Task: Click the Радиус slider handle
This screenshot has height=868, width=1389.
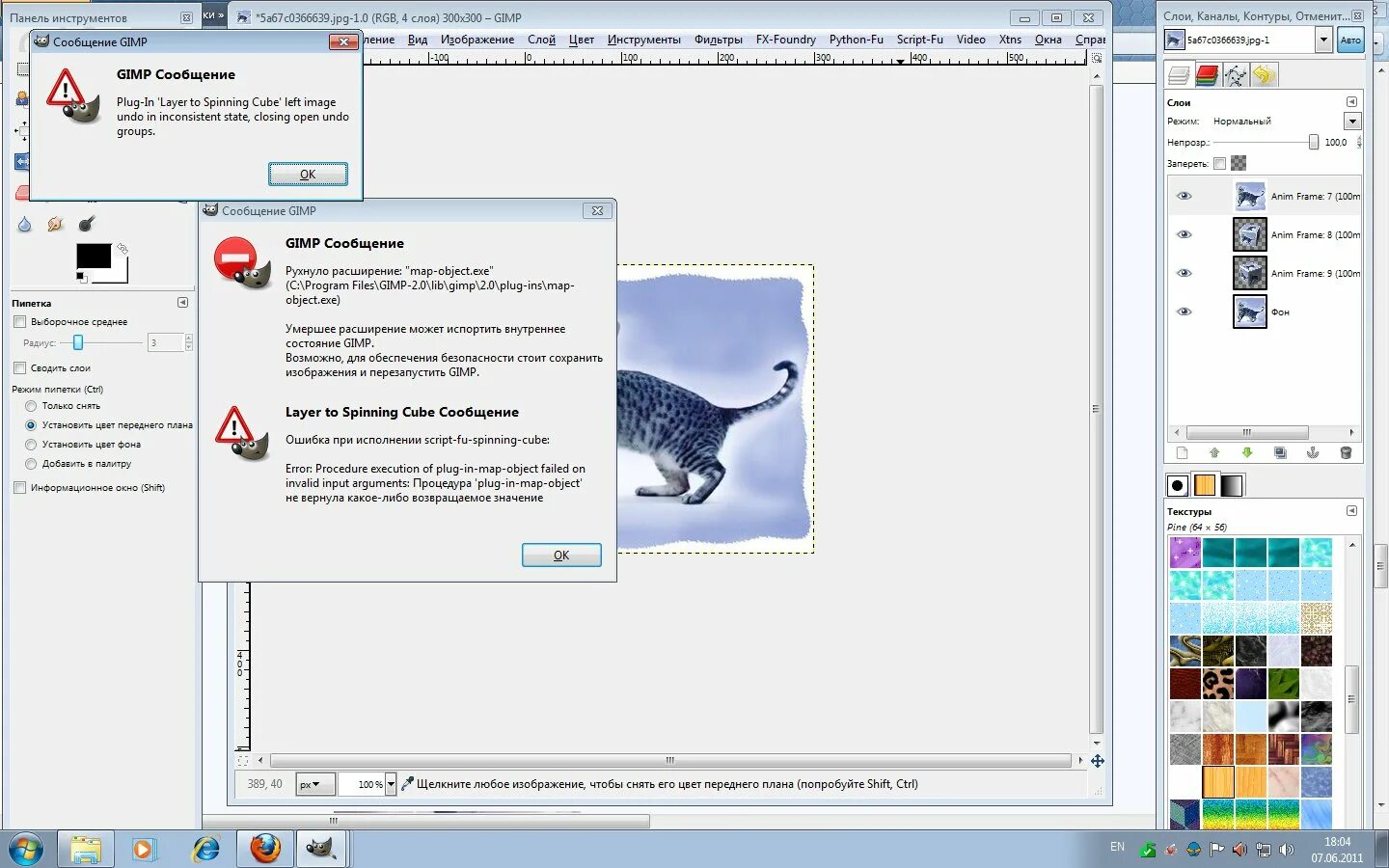Action: pyautogui.click(x=78, y=342)
